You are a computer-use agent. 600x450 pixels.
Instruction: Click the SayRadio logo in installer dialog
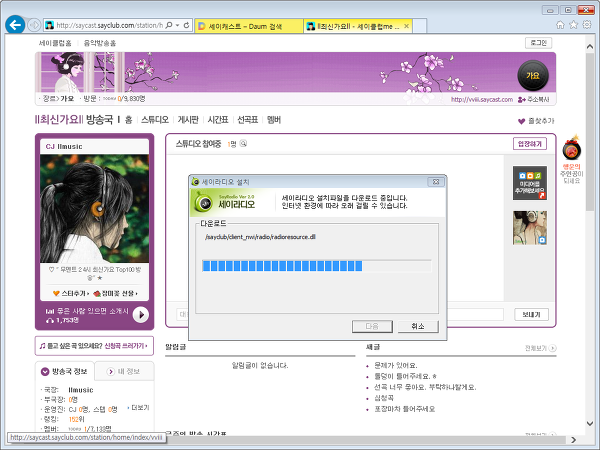pyautogui.click(x=224, y=202)
